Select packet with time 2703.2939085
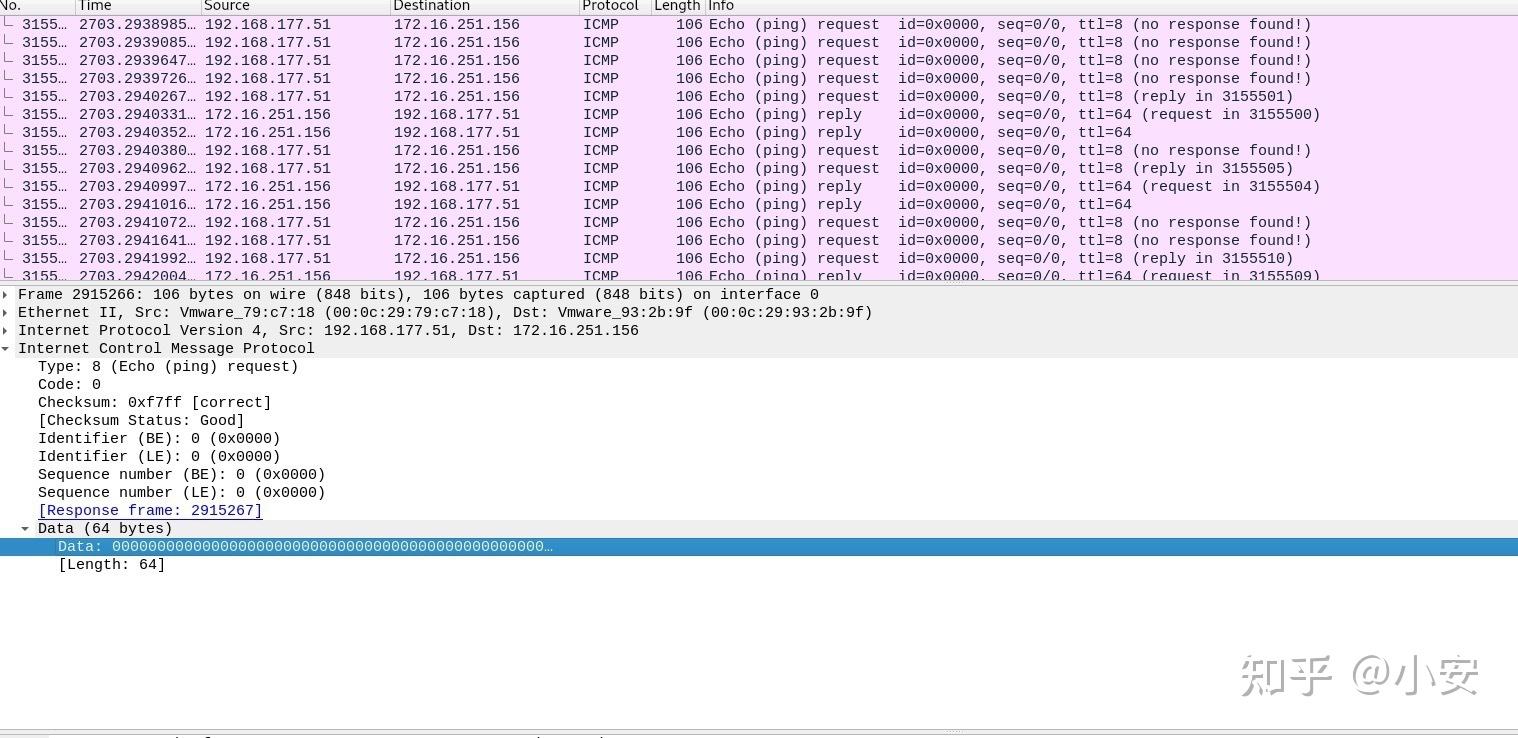 pyautogui.click(x=759, y=43)
